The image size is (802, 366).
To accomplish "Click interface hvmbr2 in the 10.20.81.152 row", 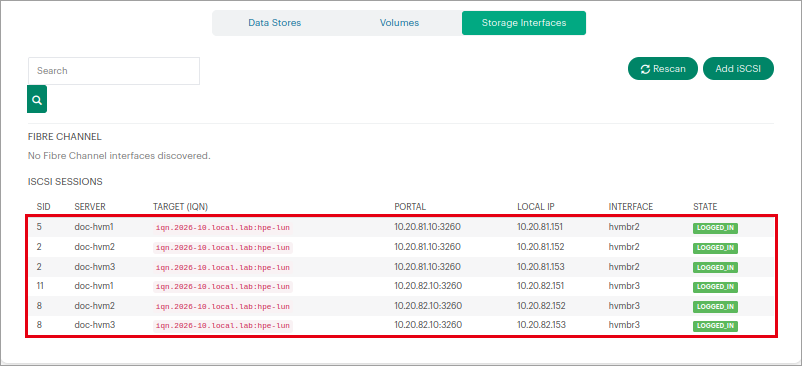I will [x=624, y=247].
